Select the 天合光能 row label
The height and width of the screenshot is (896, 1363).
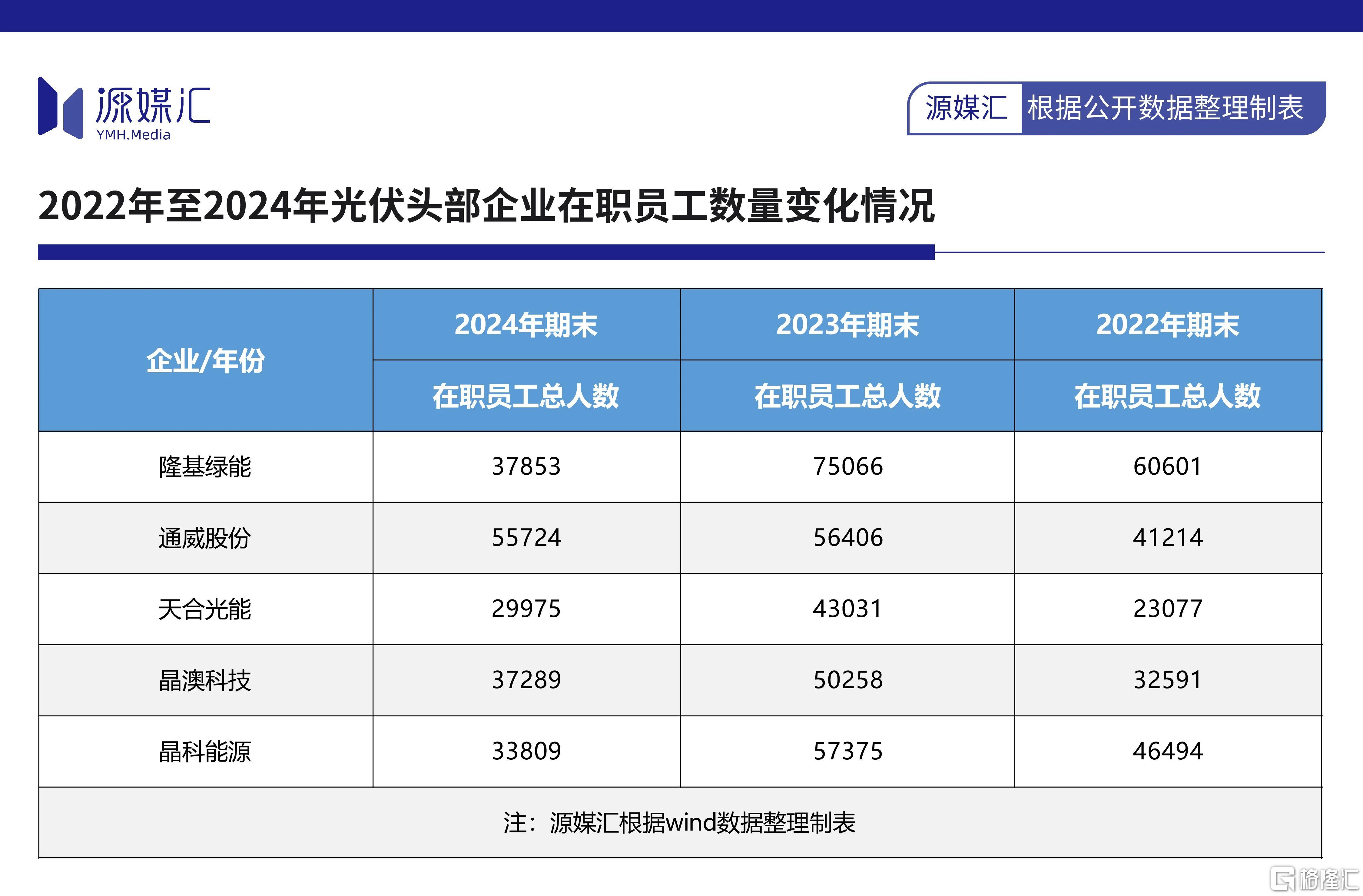coord(205,609)
